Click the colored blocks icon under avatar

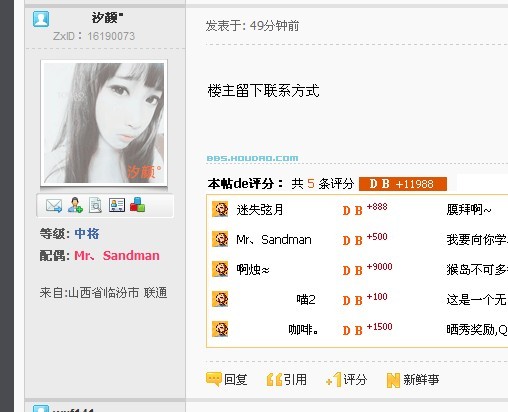tap(137, 204)
